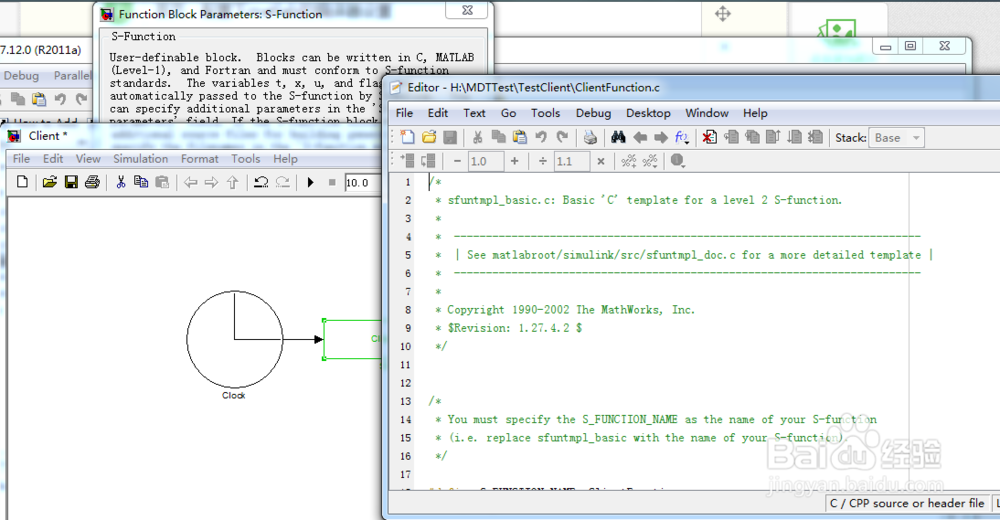Increment value with plus button
1000x520 pixels.
point(515,161)
